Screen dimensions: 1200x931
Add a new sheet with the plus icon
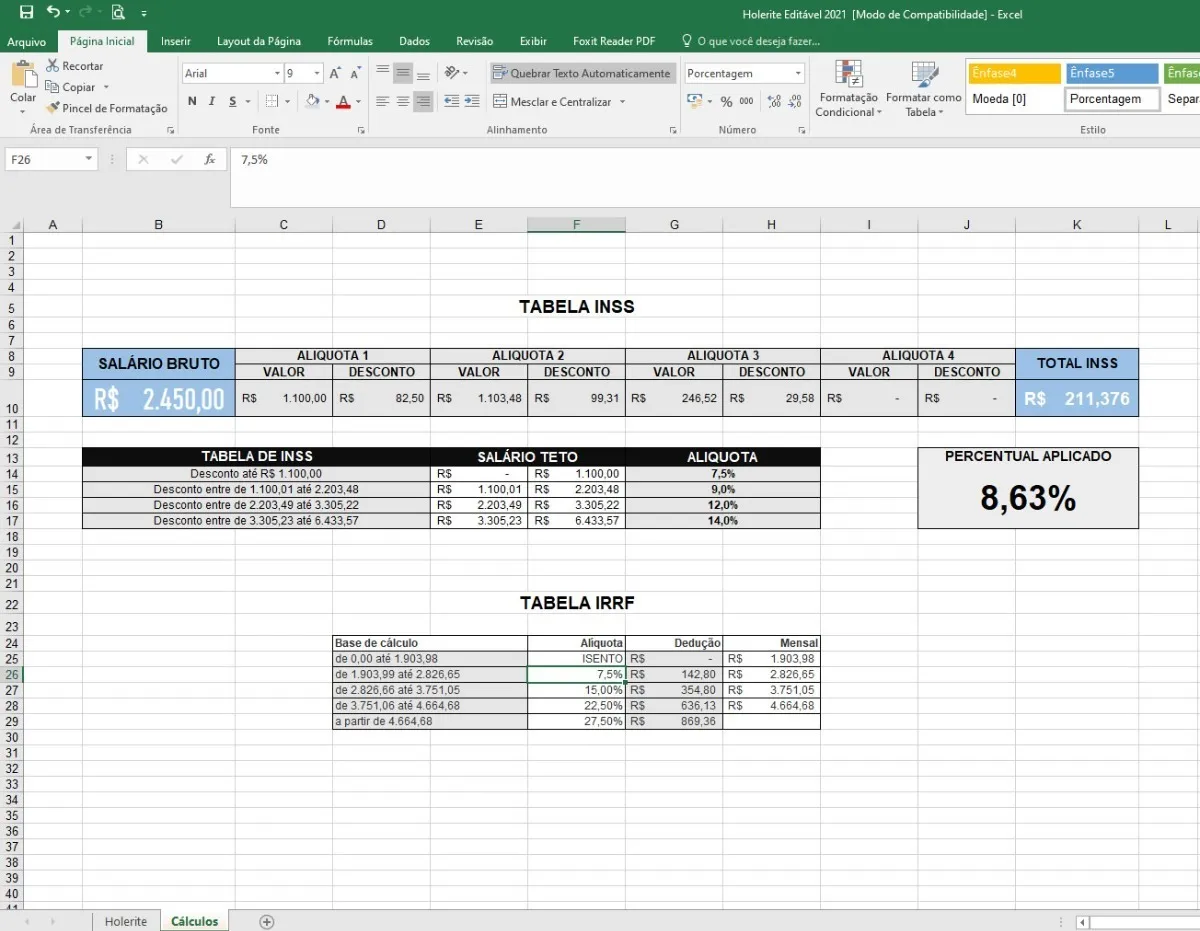point(266,921)
